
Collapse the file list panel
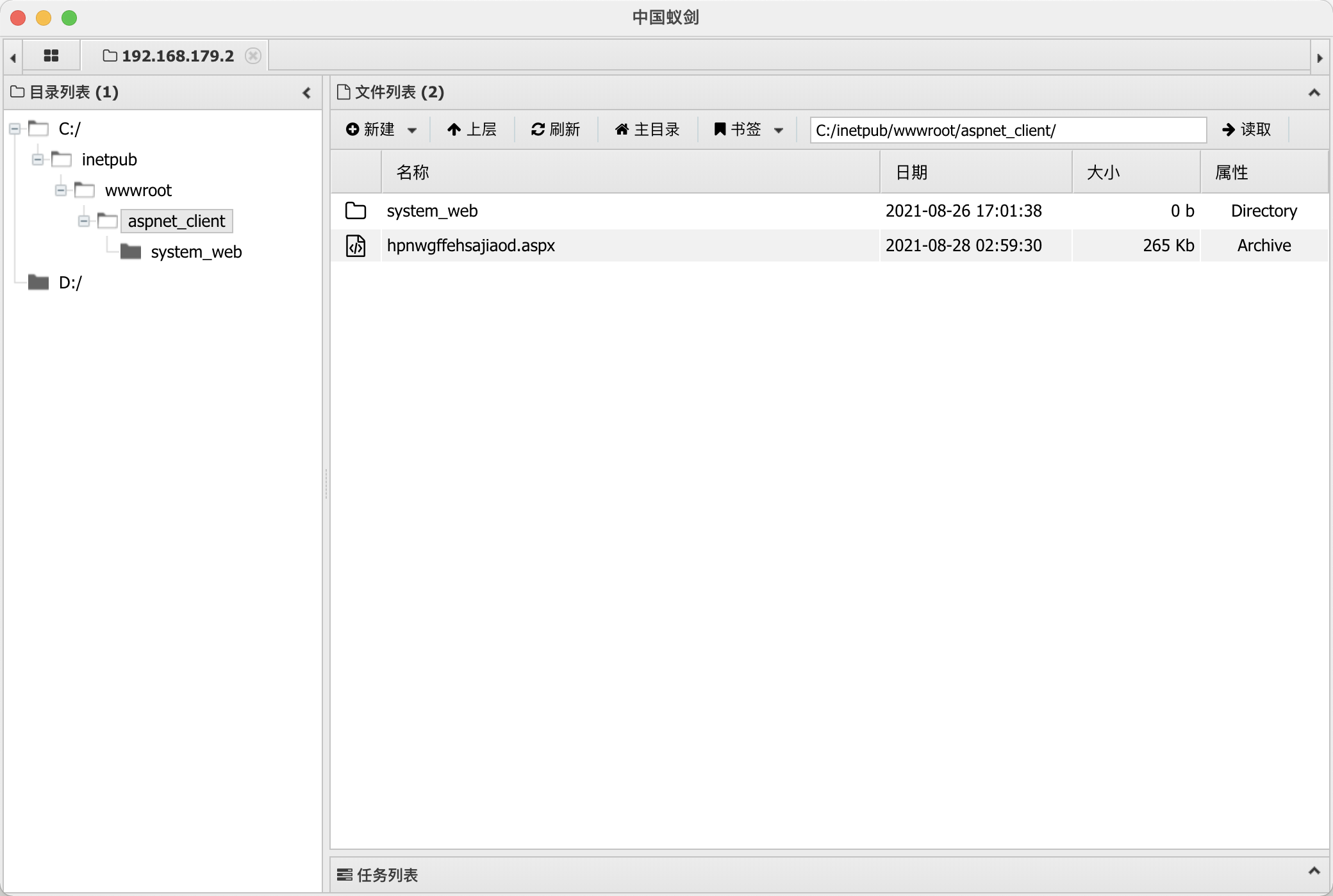(x=1314, y=93)
